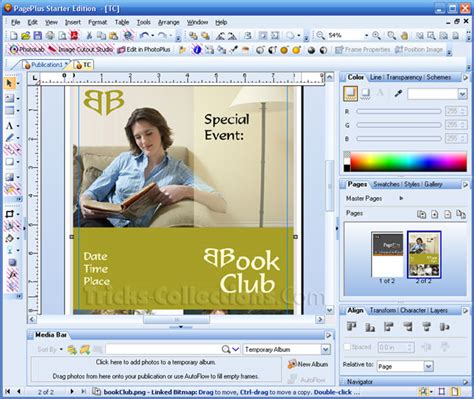Switch to the Character tab
The width and height of the screenshot is (474, 399).
pos(413,311)
